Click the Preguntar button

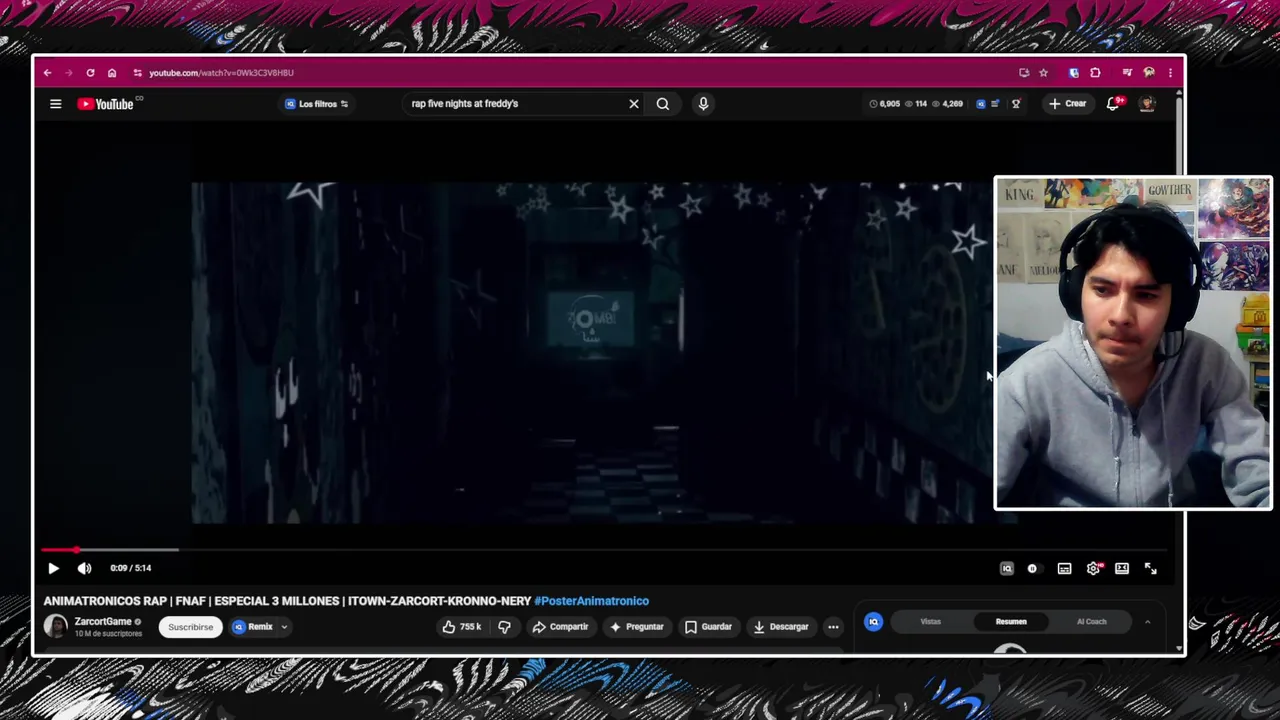[x=636, y=627]
